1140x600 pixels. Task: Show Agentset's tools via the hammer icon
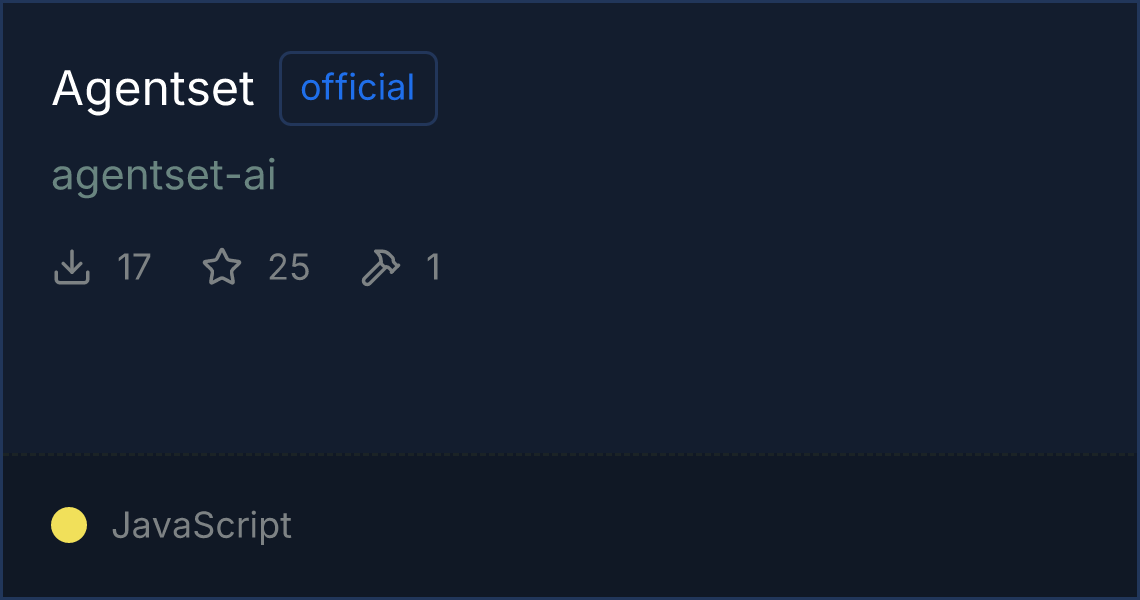(x=380, y=268)
